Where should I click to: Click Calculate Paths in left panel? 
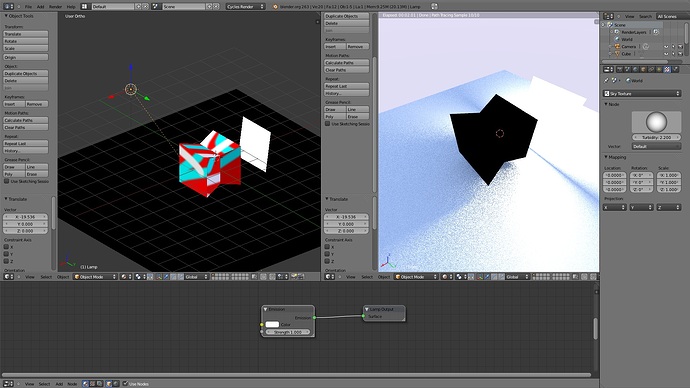[x=26, y=120]
